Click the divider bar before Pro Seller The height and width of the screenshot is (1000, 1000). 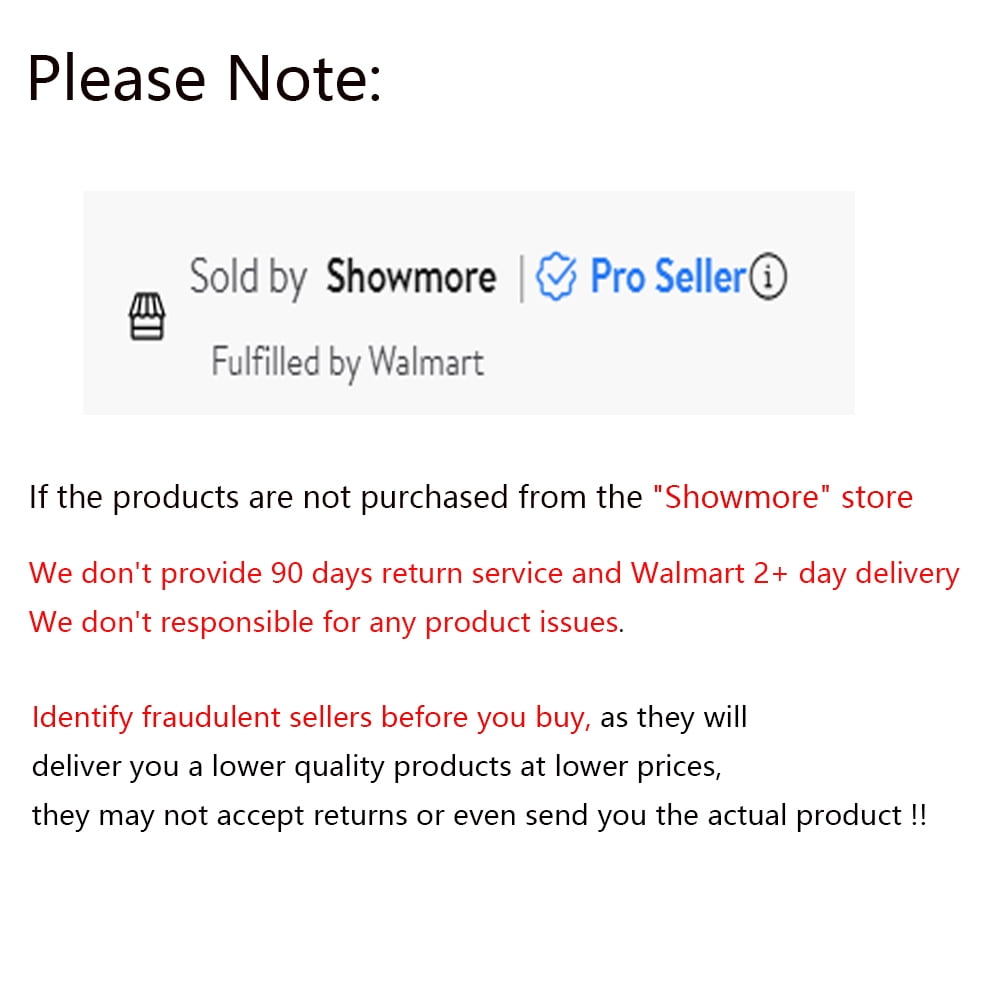click(521, 277)
